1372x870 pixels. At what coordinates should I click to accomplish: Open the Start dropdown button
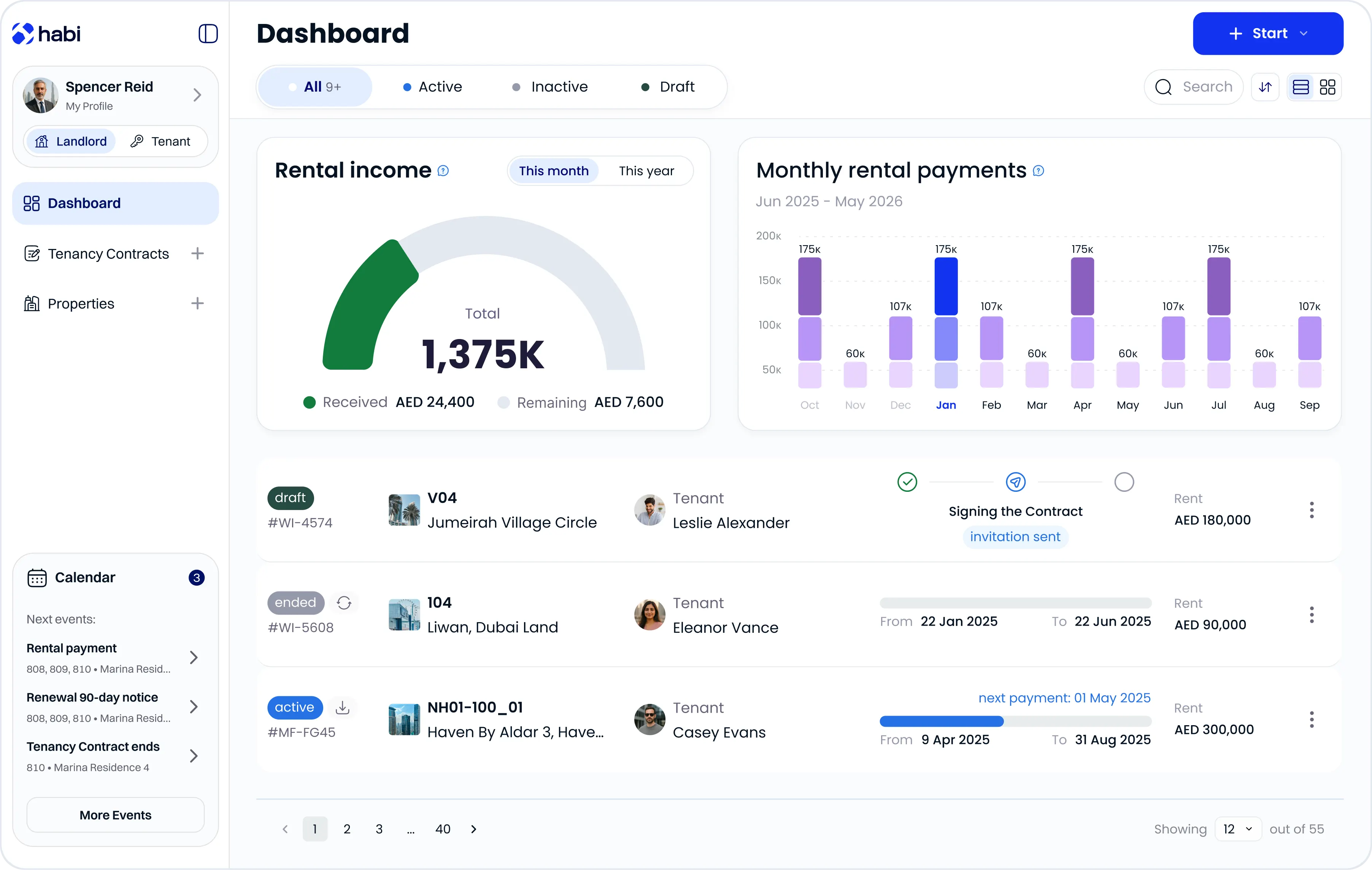point(1268,33)
